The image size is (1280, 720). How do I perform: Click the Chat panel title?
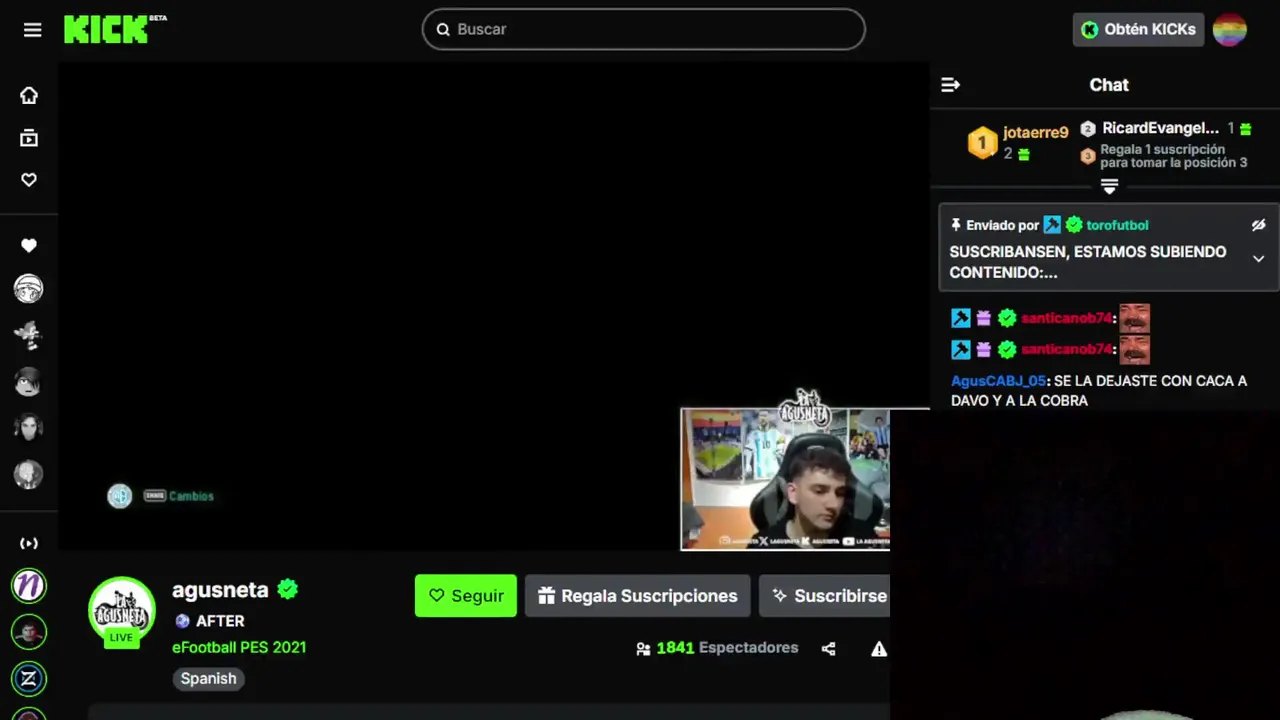pos(1109,85)
